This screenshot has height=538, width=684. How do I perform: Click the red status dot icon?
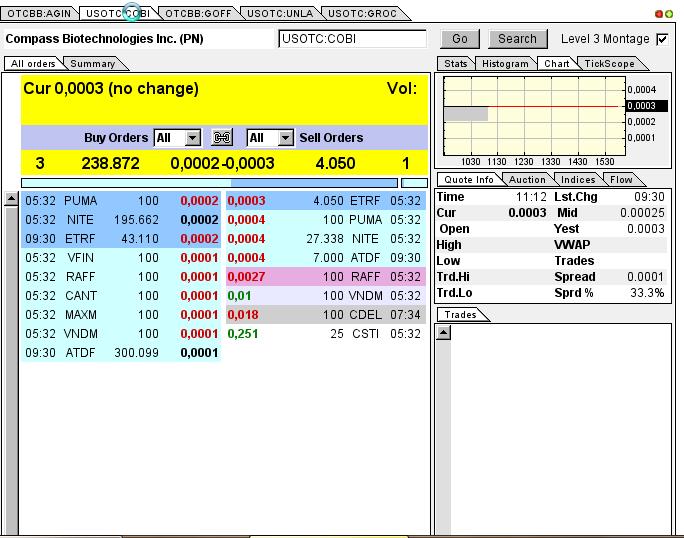click(x=659, y=14)
